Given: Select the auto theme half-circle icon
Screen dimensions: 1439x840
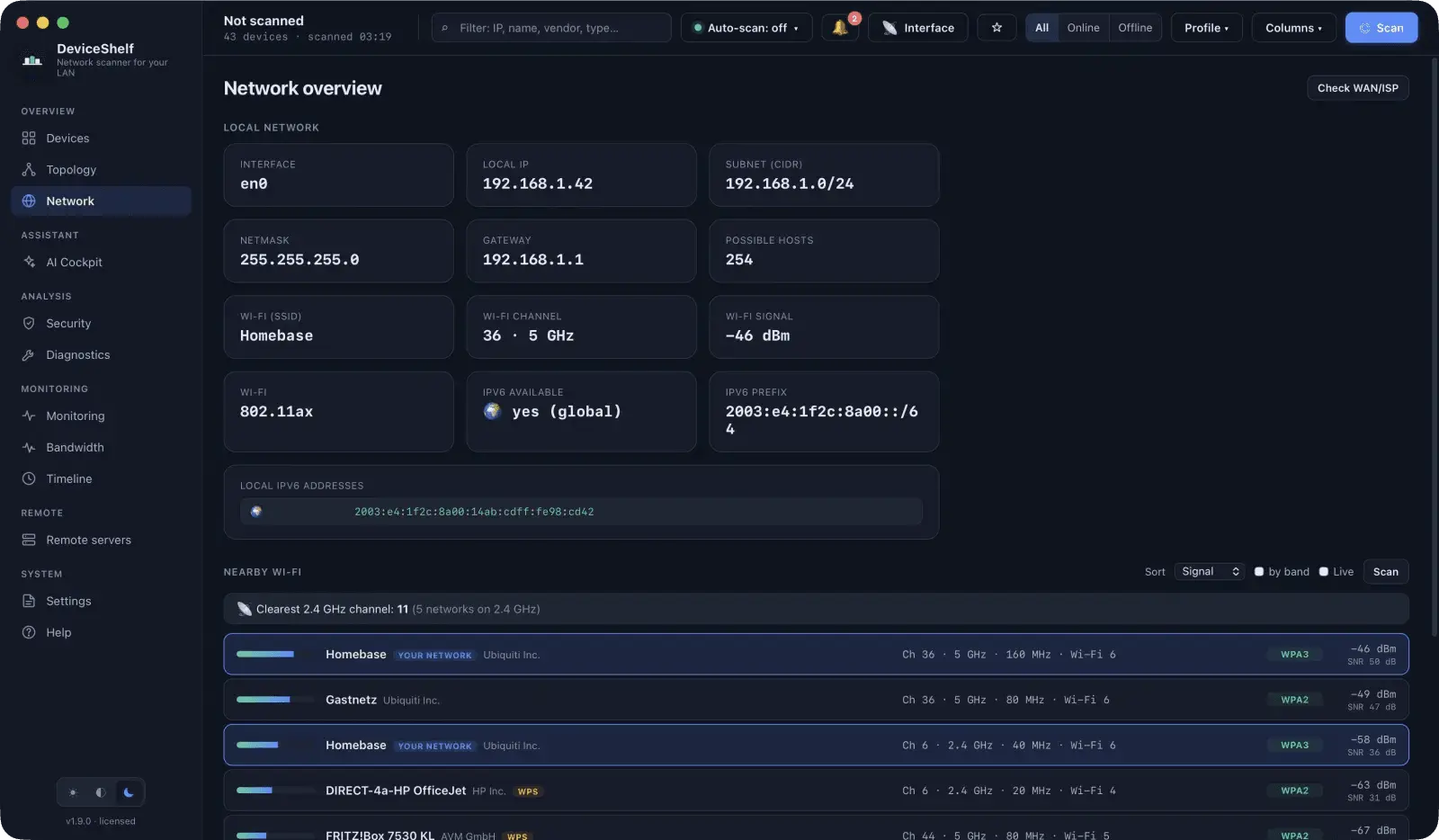Looking at the screenshot, I should 101,792.
